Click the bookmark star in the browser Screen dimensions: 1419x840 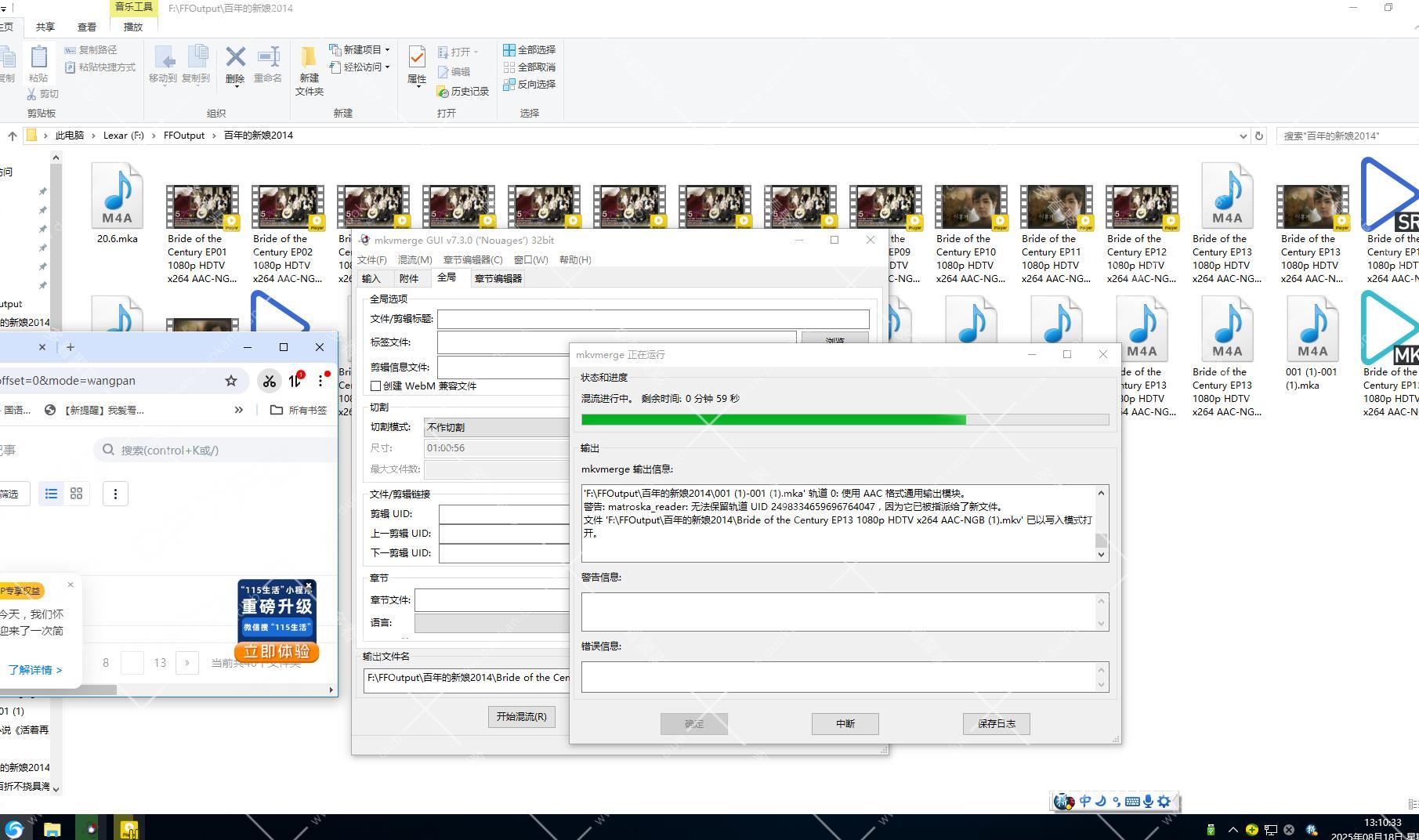(x=231, y=381)
